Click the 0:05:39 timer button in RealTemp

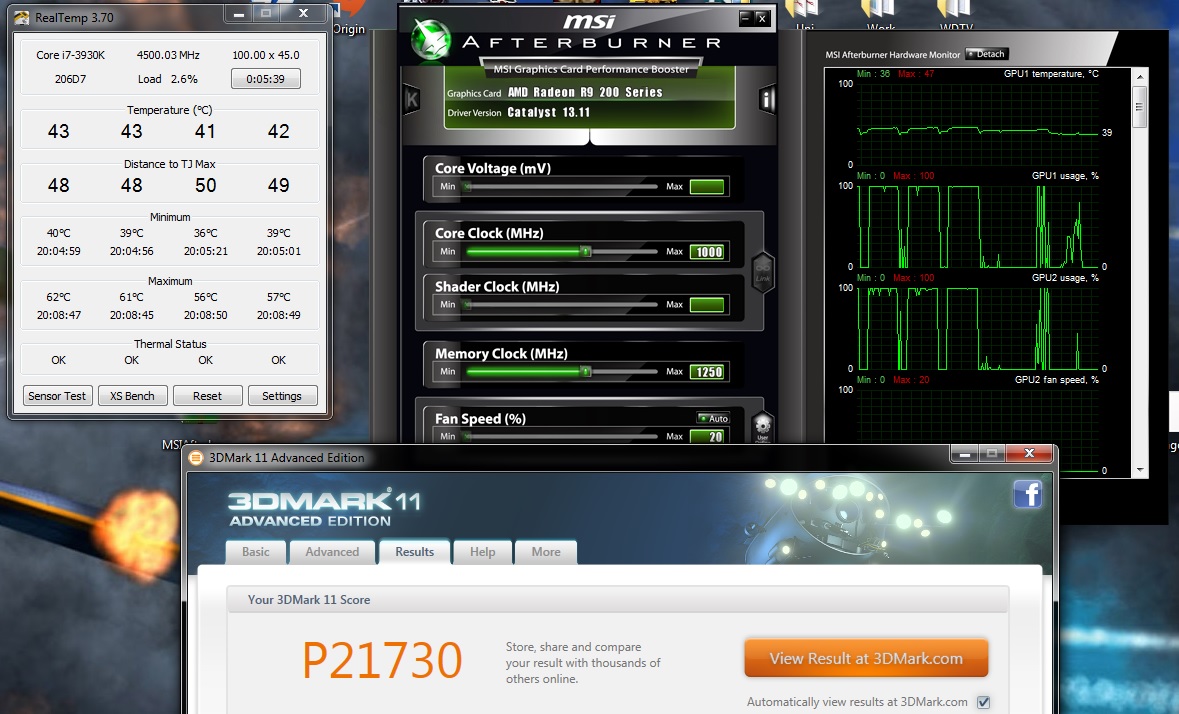pyautogui.click(x=265, y=78)
